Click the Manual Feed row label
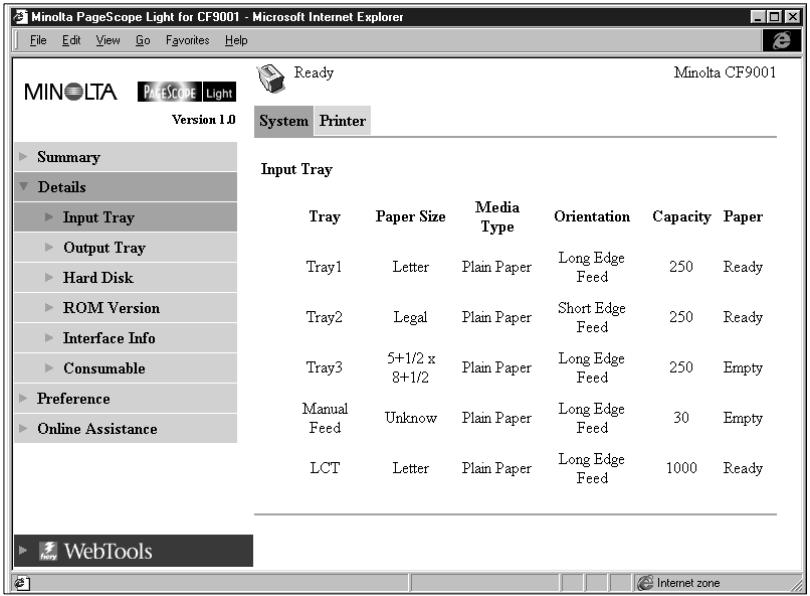This screenshot has width=810, height=596. [x=324, y=418]
